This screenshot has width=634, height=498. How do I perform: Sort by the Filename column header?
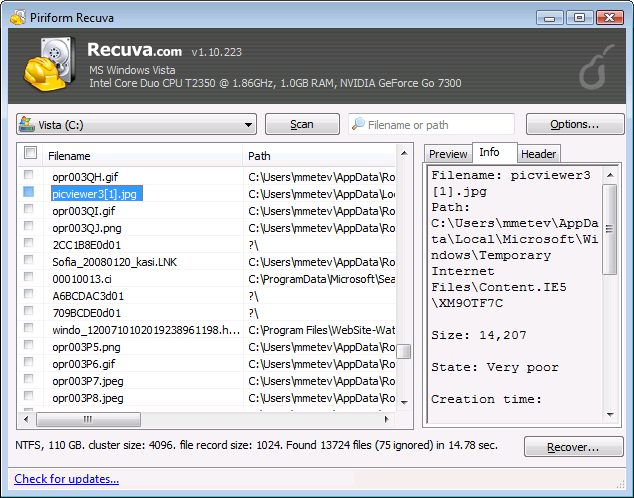142,156
